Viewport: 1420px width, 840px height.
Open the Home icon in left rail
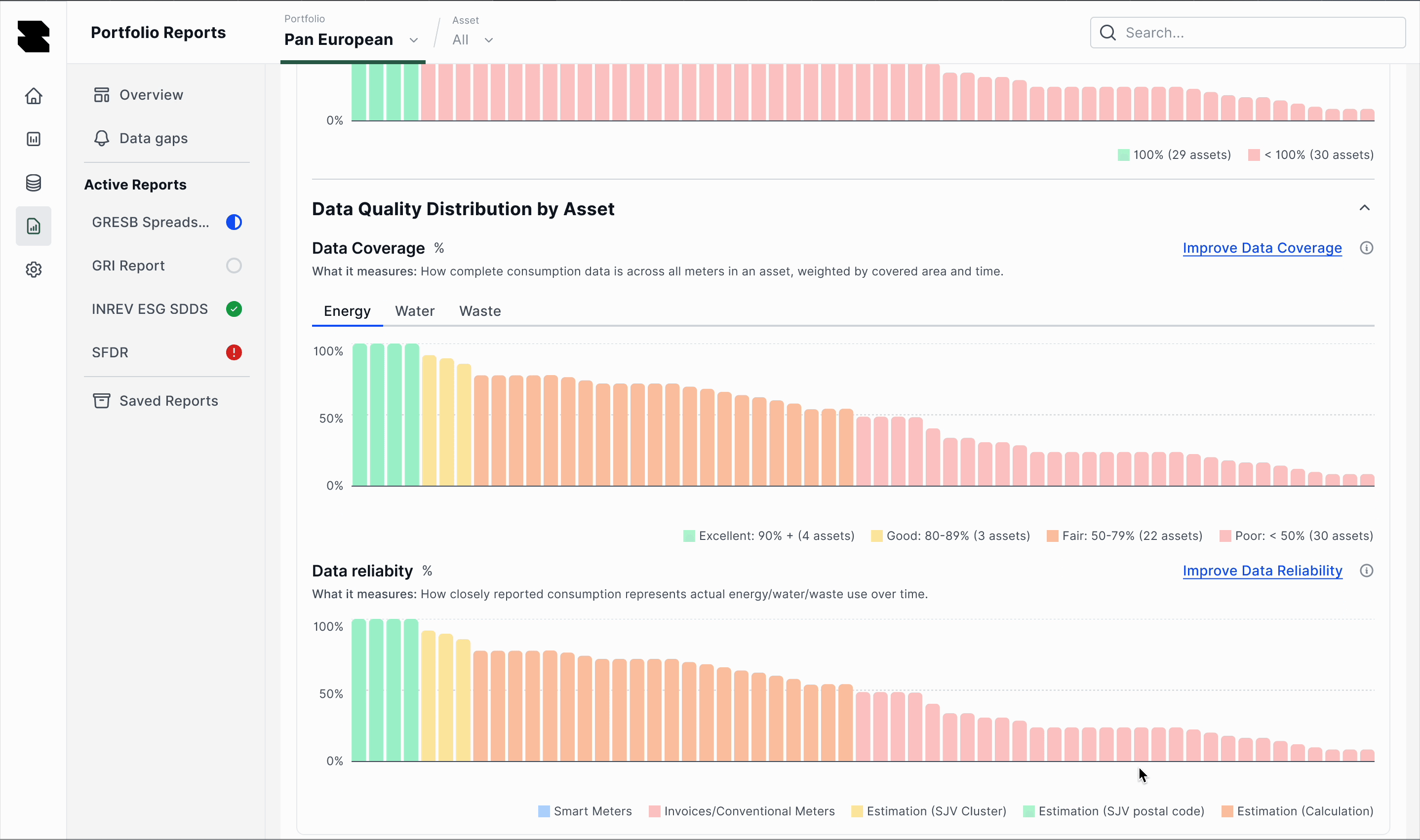pos(34,96)
